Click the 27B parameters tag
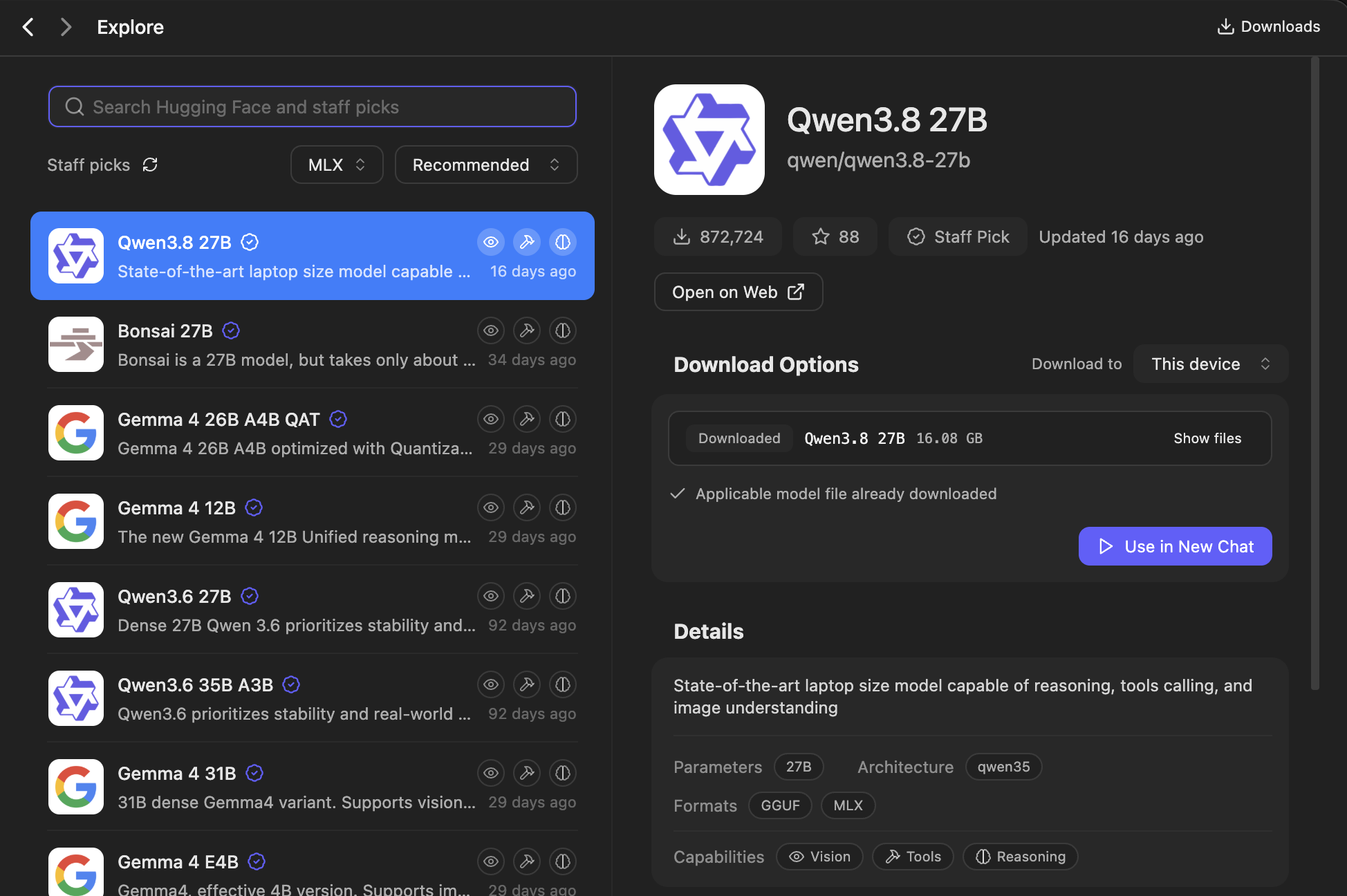 799,767
